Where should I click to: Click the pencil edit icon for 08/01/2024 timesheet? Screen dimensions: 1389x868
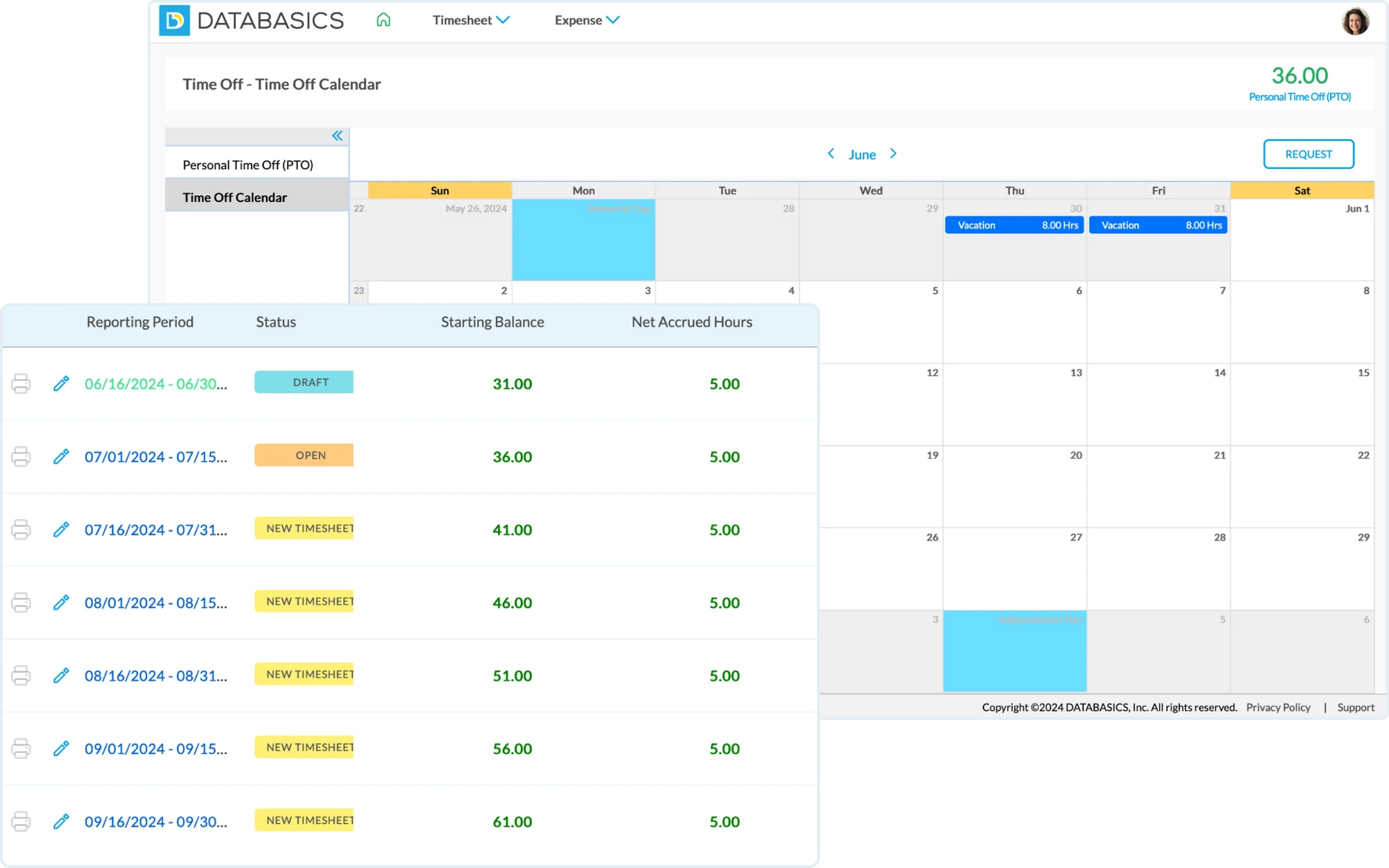point(61,602)
